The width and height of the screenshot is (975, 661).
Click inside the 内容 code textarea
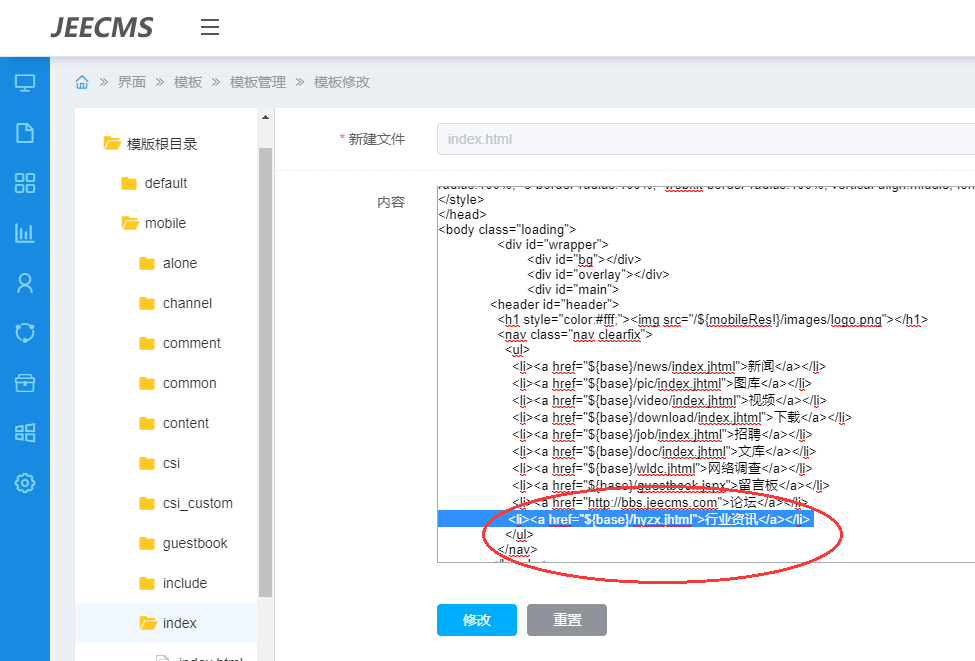pyautogui.click(x=706, y=374)
